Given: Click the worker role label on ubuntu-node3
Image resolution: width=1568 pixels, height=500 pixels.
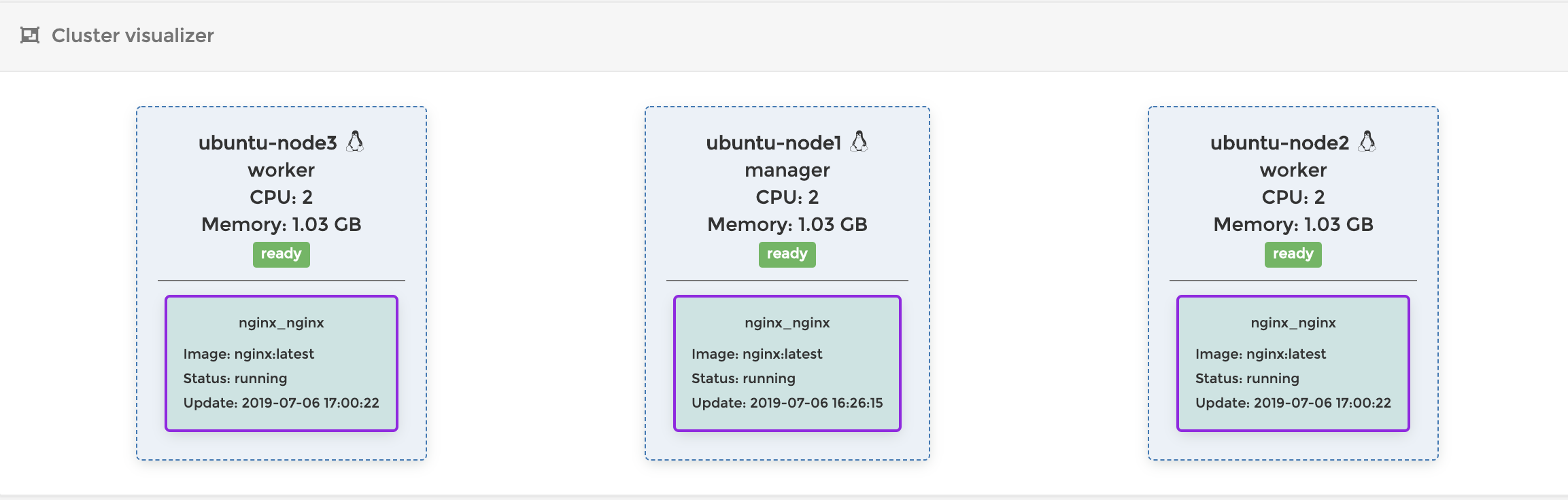Looking at the screenshot, I should point(282,170).
